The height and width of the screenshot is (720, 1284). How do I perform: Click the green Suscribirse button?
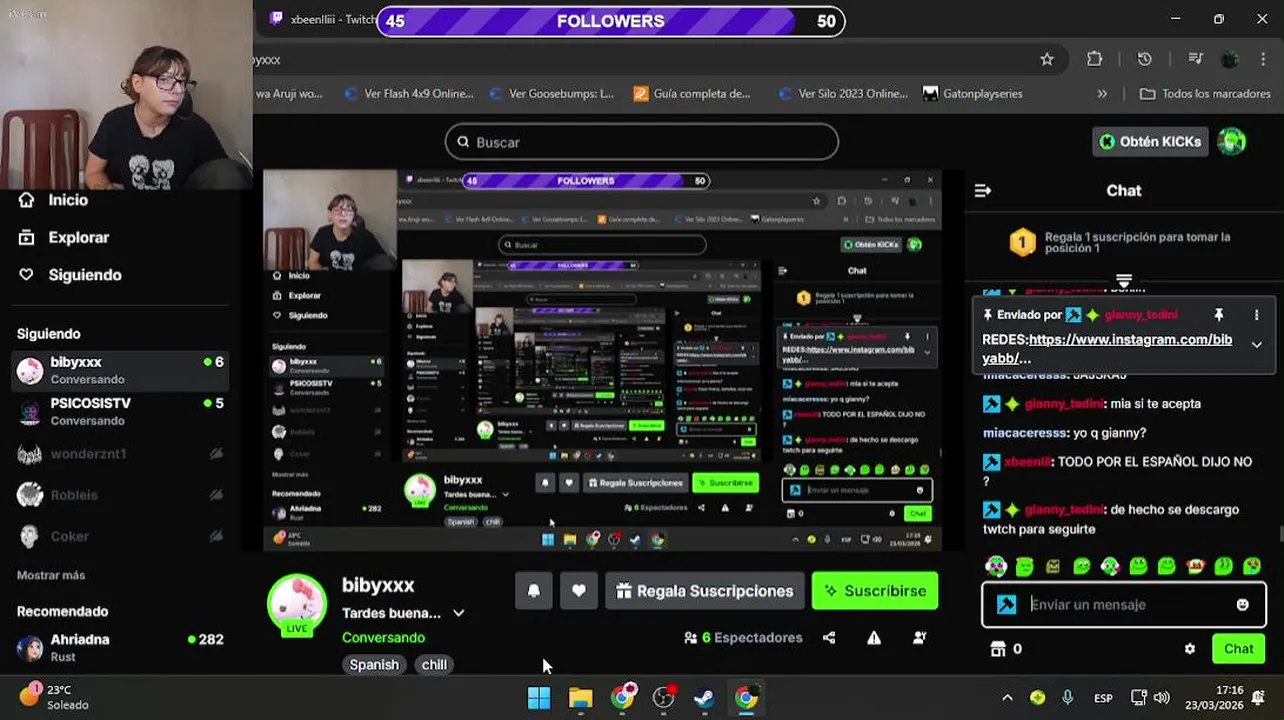coord(875,591)
